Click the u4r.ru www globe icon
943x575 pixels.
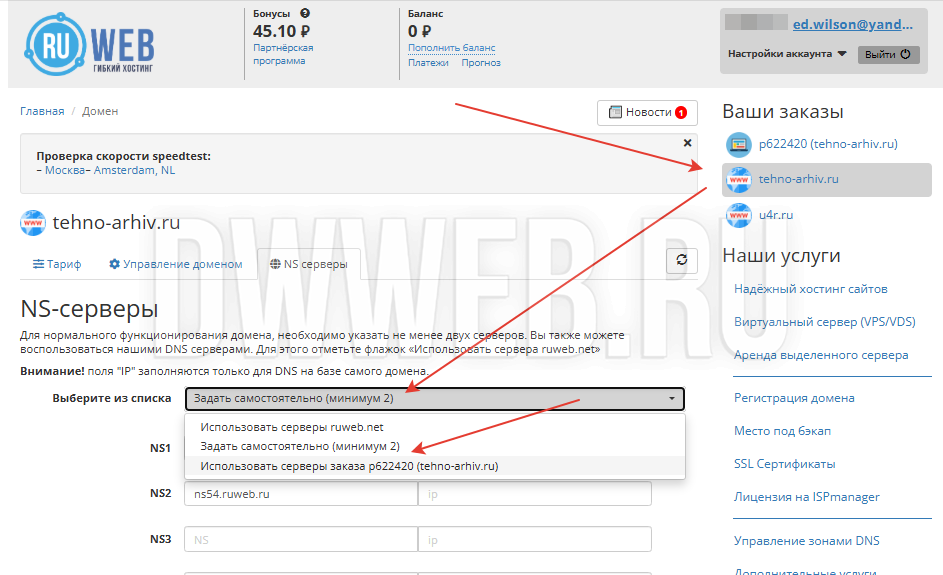click(x=739, y=215)
